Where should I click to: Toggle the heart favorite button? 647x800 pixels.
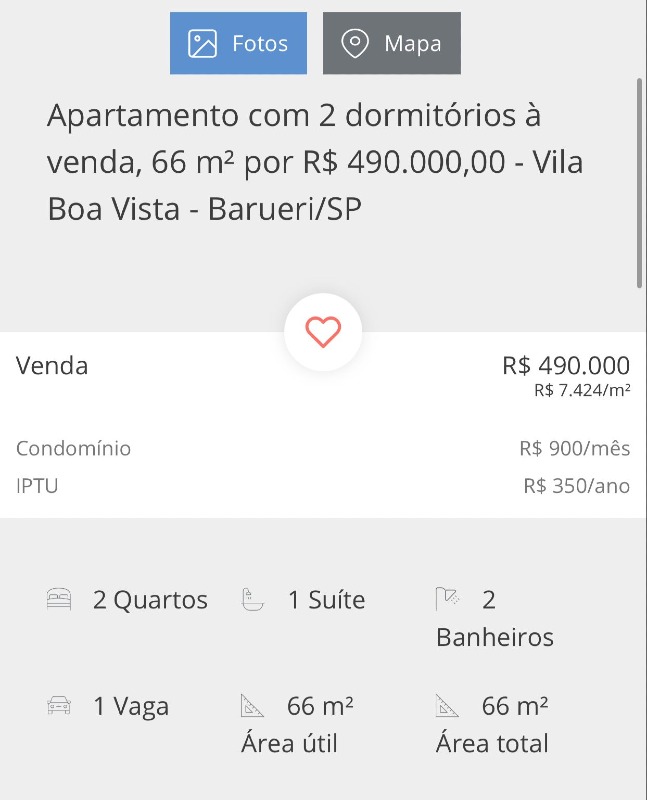(323, 332)
